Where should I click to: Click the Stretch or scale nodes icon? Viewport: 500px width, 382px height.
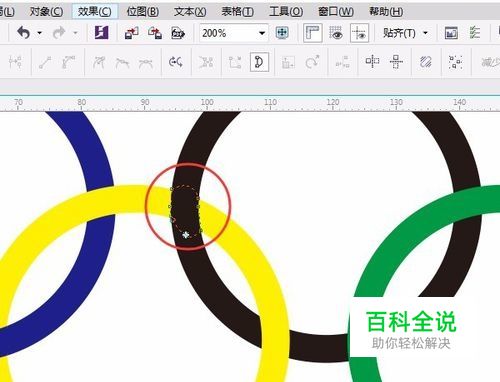288,62
